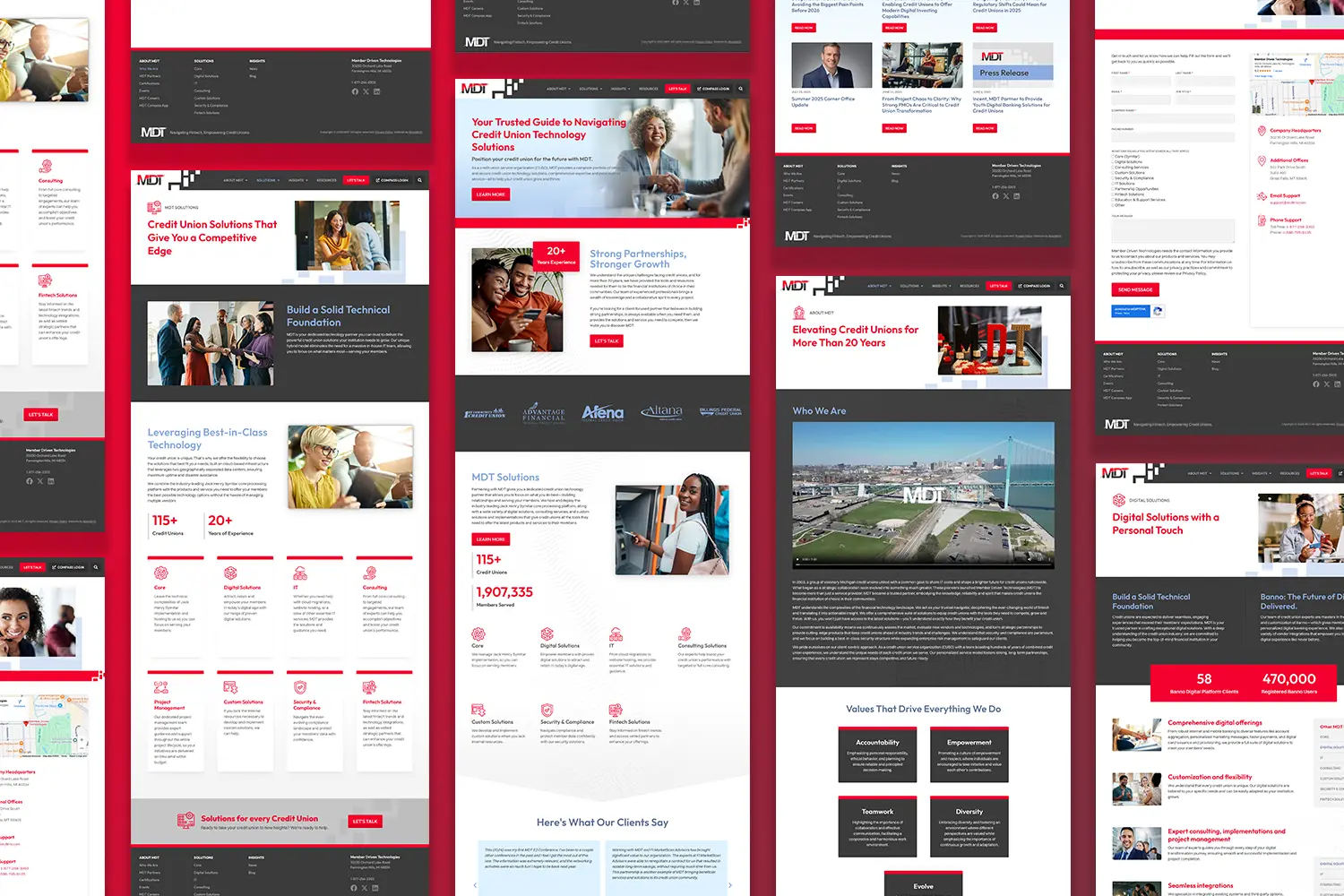Check the Core (Symitar) checkbox
Screen dimensions: 1344x896
(x=1113, y=157)
